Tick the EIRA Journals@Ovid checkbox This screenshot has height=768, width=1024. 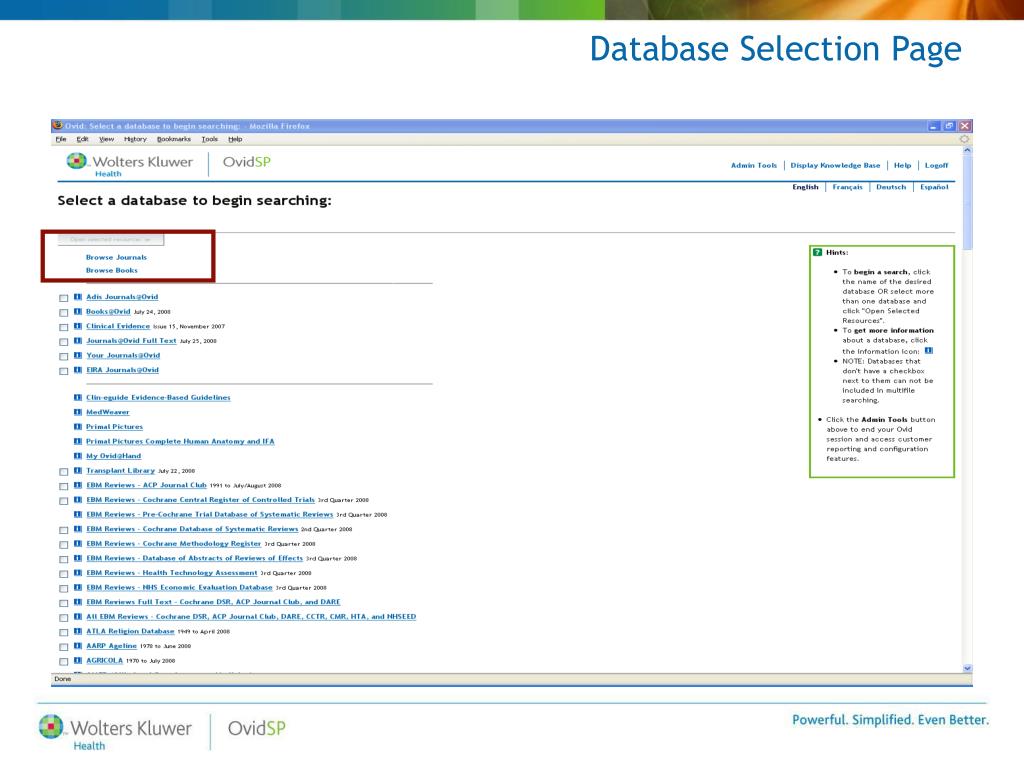(63, 371)
